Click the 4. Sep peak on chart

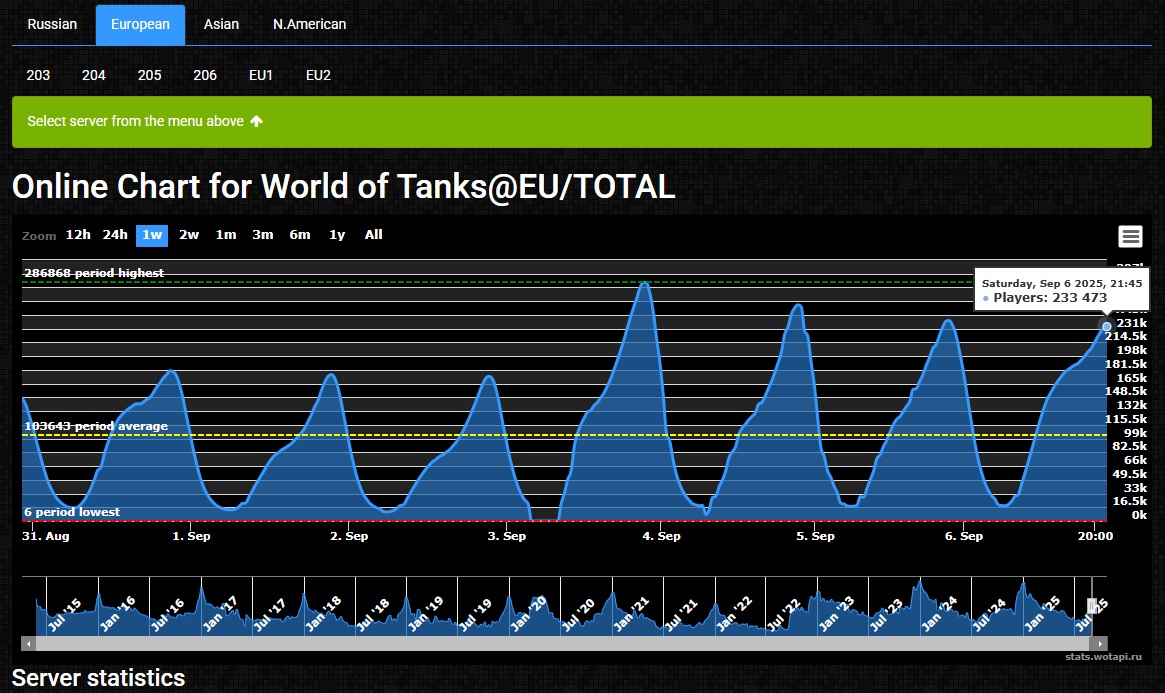click(644, 283)
